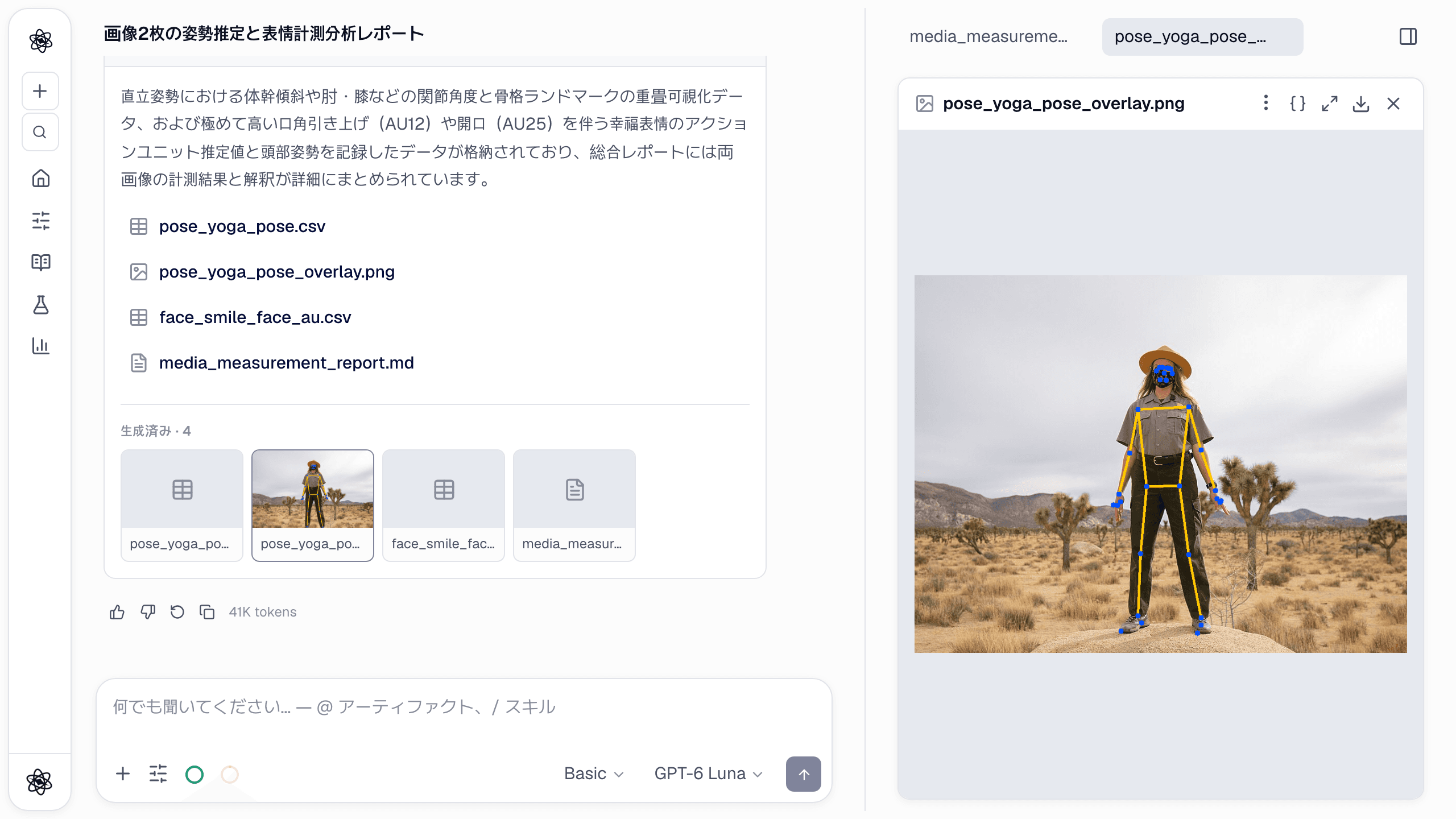The image size is (1456, 819).
Task: Open the GPT-6 Luna model dropdown
Action: 708,773
